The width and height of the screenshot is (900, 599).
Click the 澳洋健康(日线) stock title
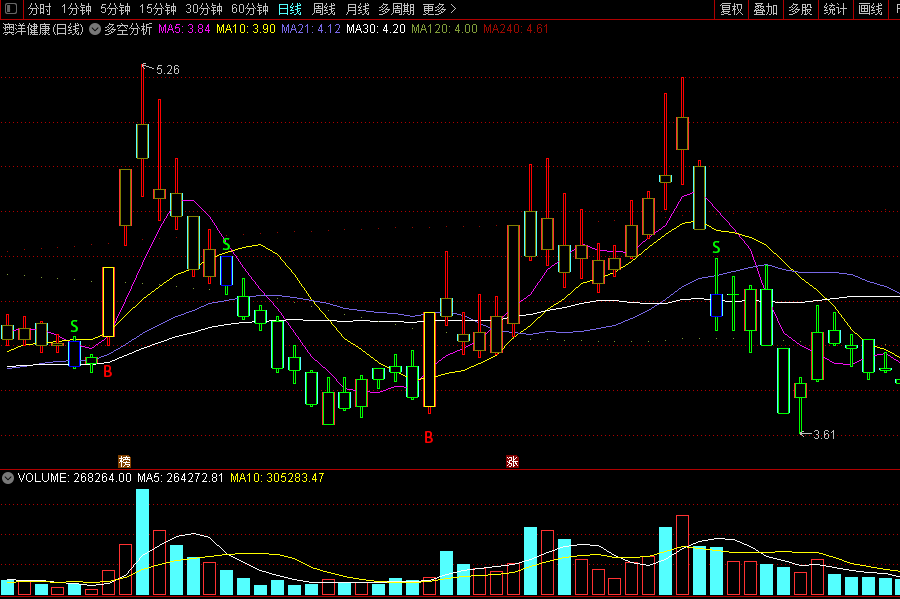tap(43, 29)
